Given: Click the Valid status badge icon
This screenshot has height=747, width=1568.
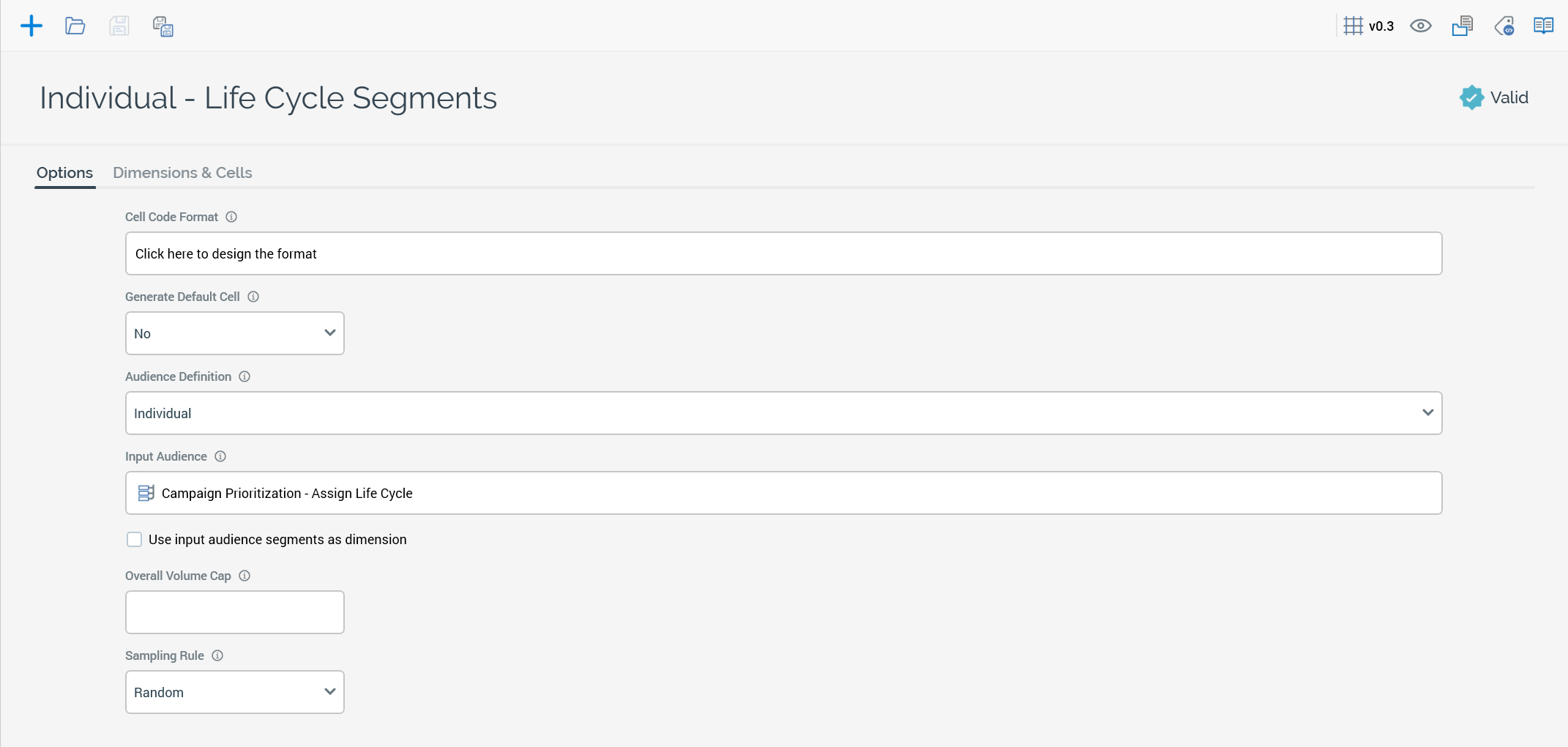Looking at the screenshot, I should click(x=1471, y=97).
